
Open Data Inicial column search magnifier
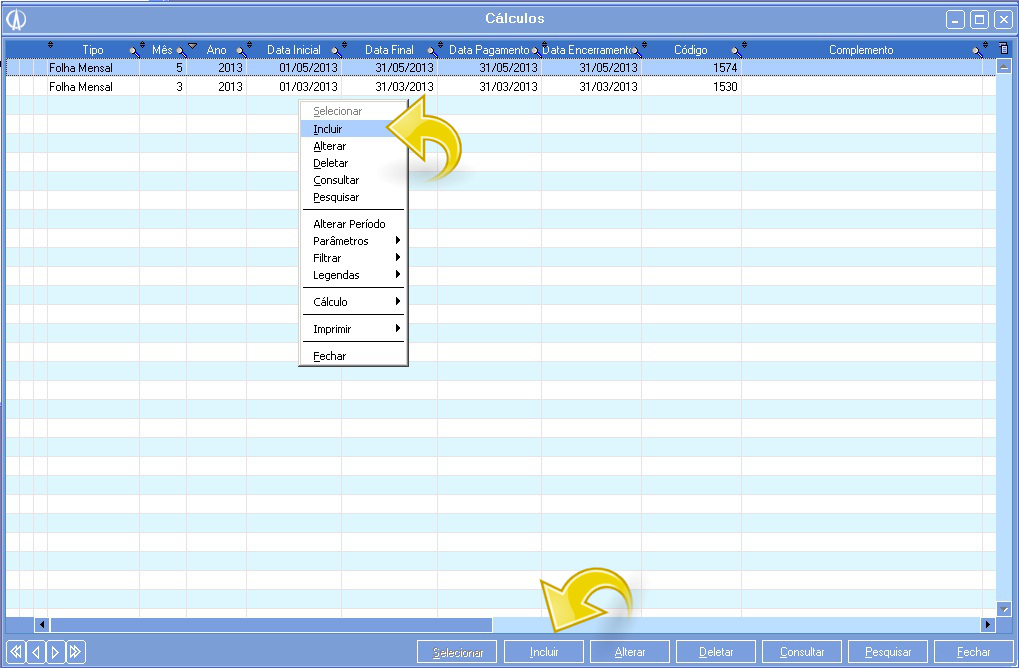point(336,51)
